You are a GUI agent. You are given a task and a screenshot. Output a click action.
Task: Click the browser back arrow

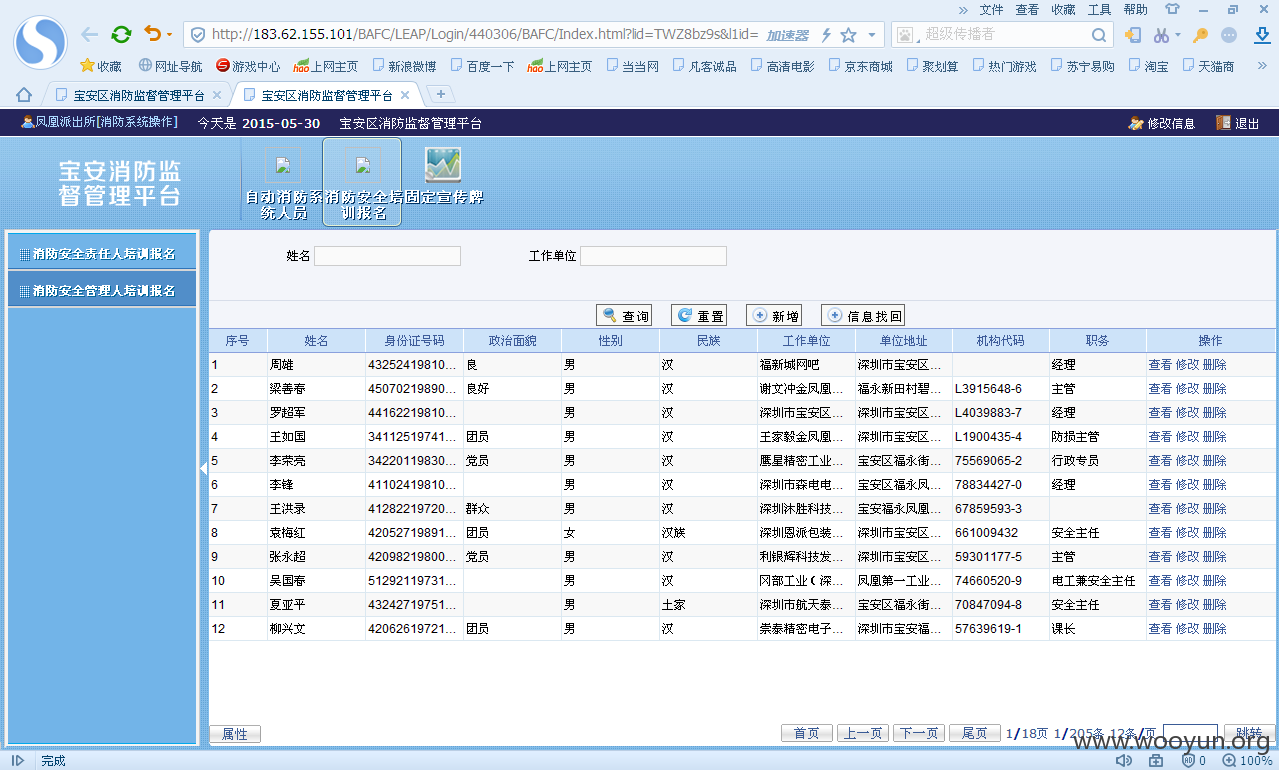[x=90, y=34]
